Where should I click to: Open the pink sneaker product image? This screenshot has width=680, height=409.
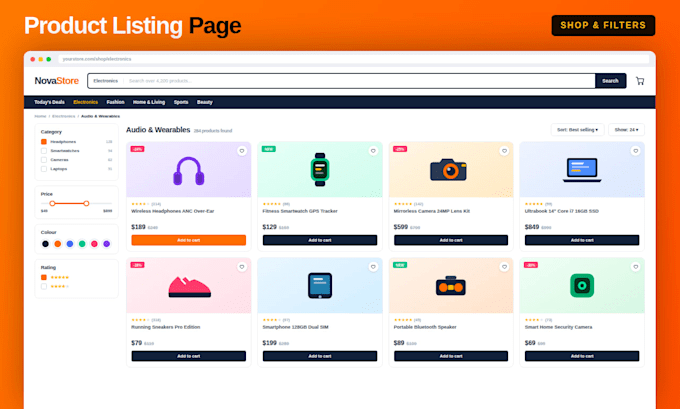click(189, 285)
